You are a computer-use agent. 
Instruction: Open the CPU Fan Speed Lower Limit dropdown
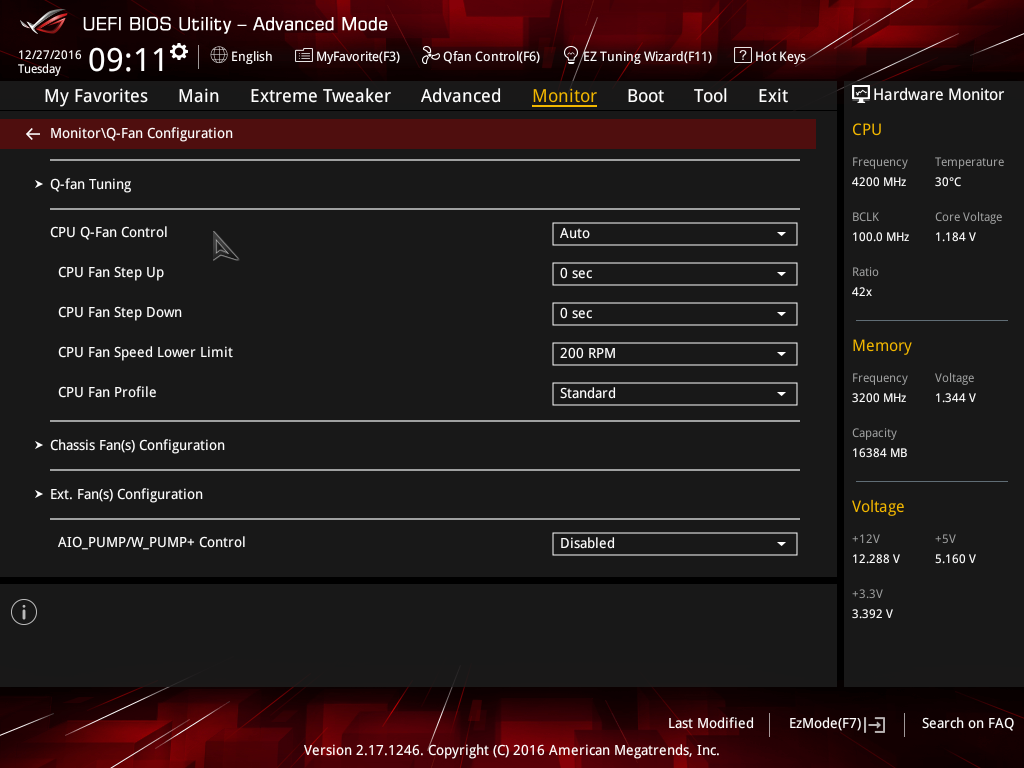674,353
